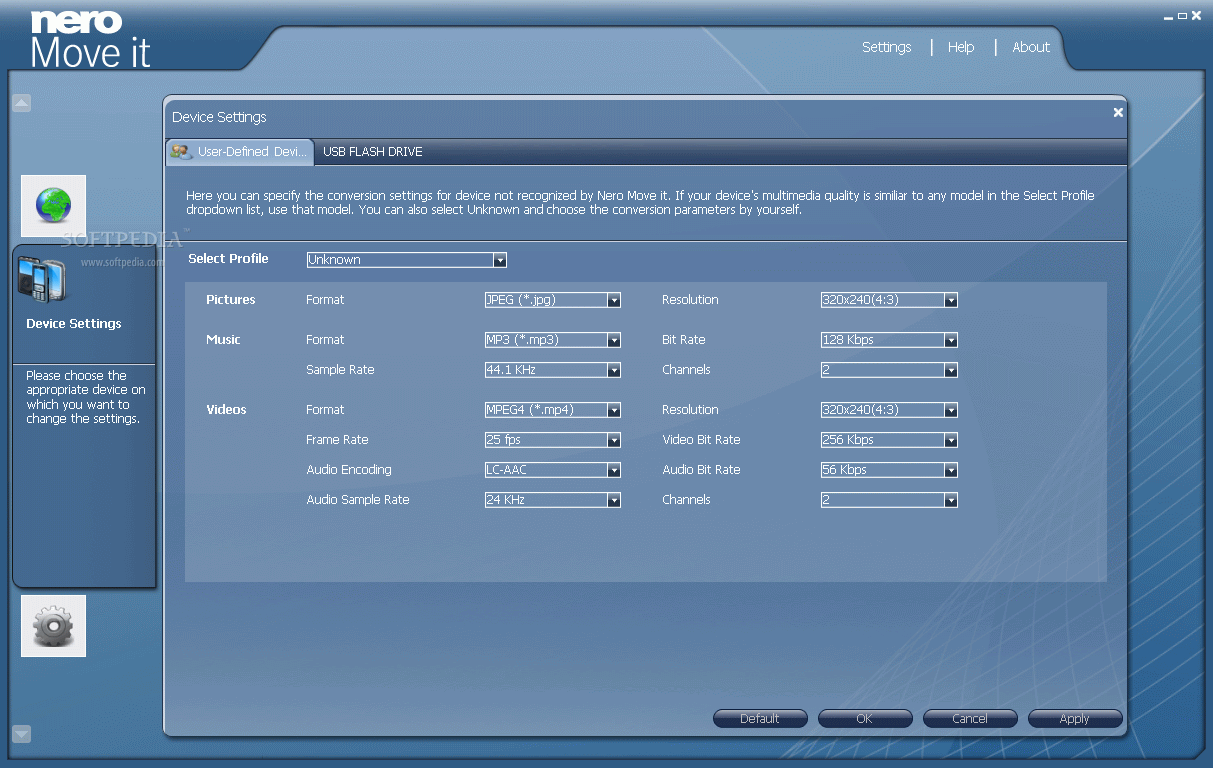Expand the Pictures Resolution dropdown

(889, 300)
